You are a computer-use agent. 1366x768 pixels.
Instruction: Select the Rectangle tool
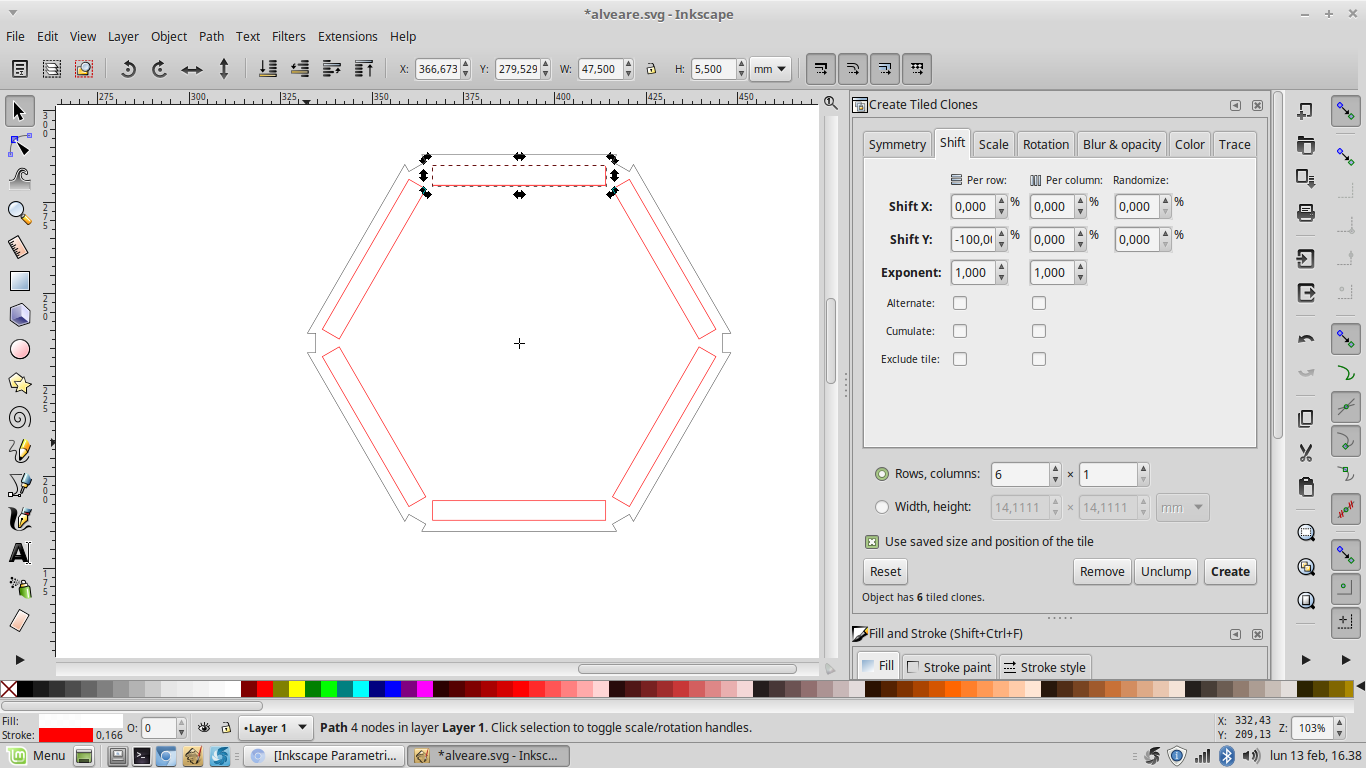(19, 281)
